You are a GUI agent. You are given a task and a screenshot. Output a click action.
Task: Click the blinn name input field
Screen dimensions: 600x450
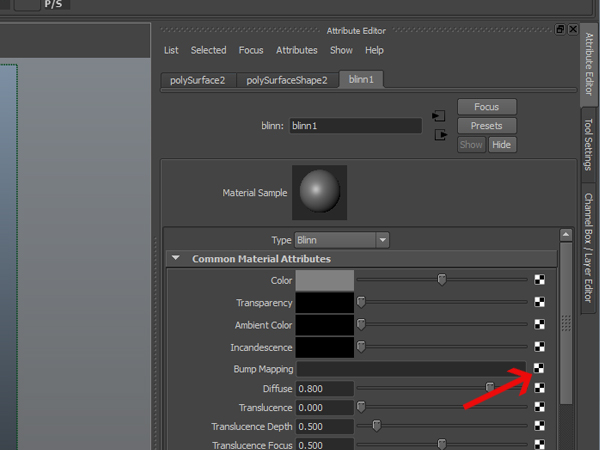[x=355, y=126]
